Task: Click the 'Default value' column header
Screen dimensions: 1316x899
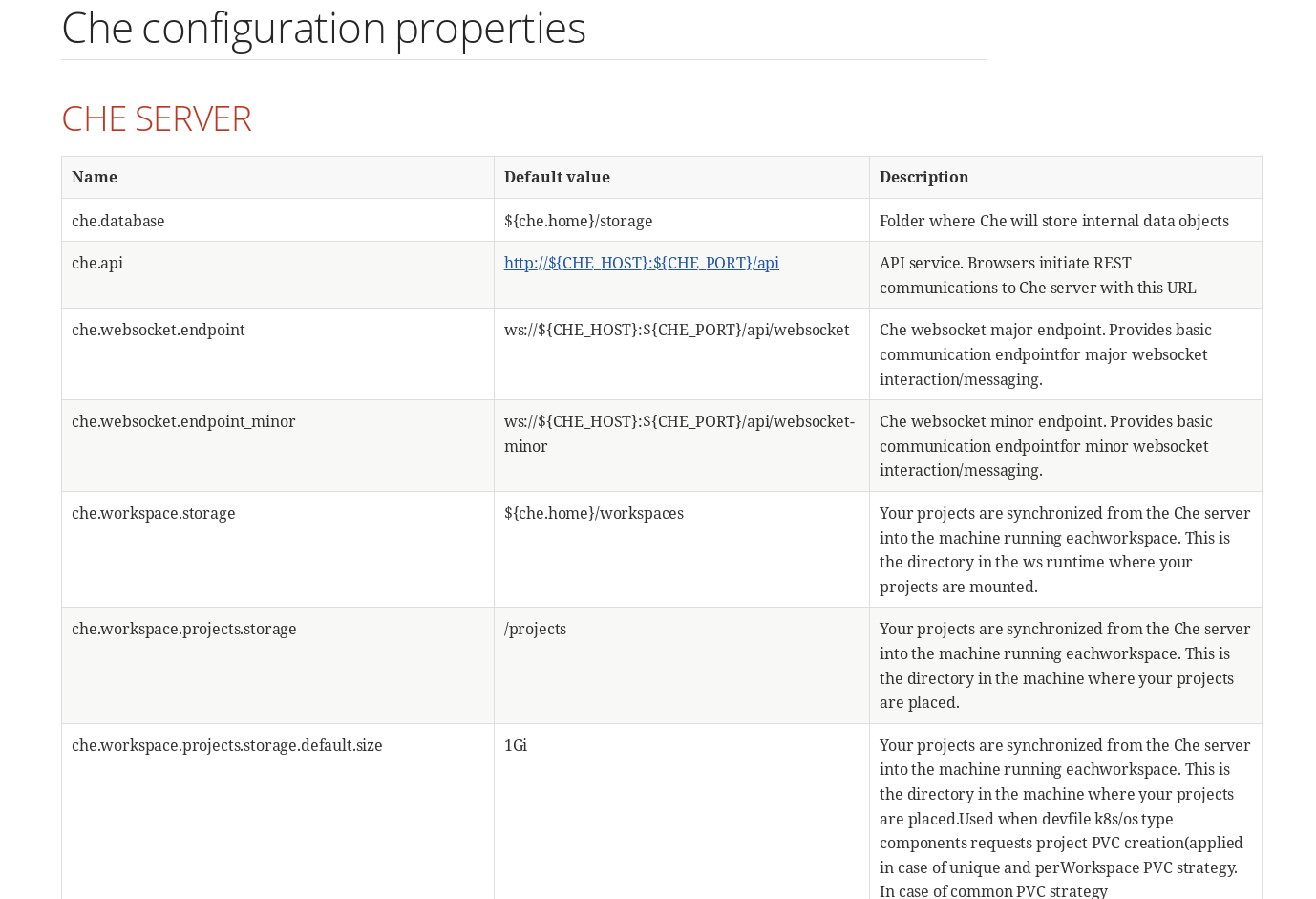Action: coord(682,178)
